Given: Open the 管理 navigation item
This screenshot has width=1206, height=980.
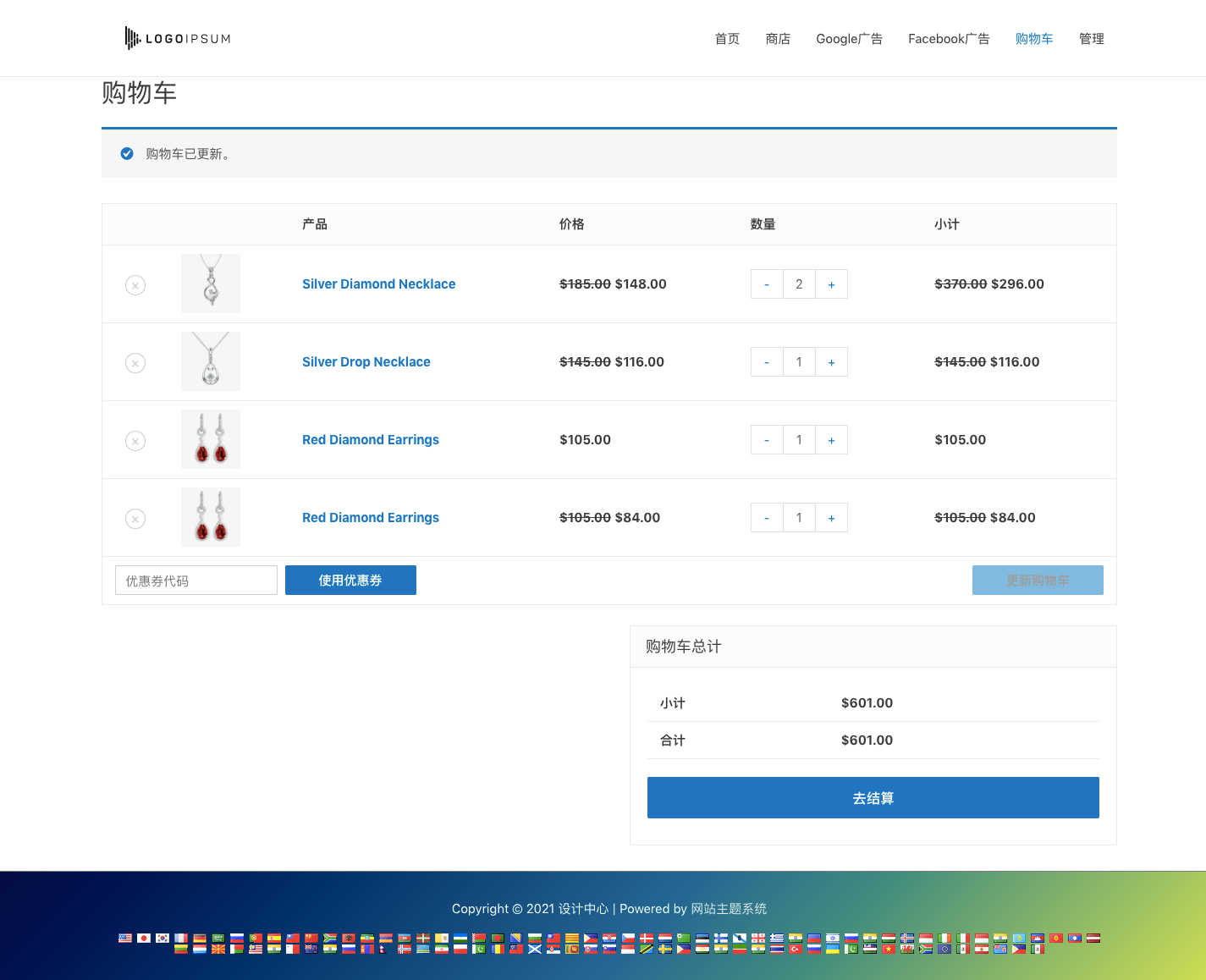Looking at the screenshot, I should pyautogui.click(x=1091, y=39).
